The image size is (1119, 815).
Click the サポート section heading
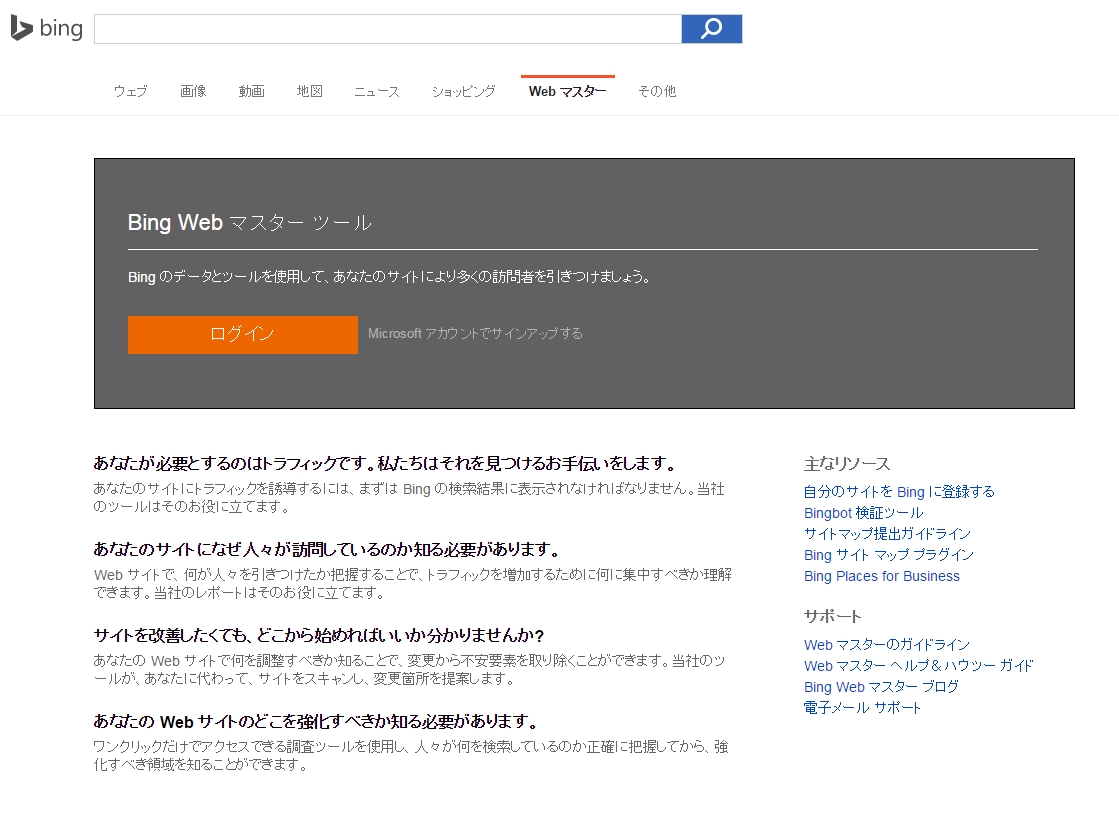[x=833, y=617]
